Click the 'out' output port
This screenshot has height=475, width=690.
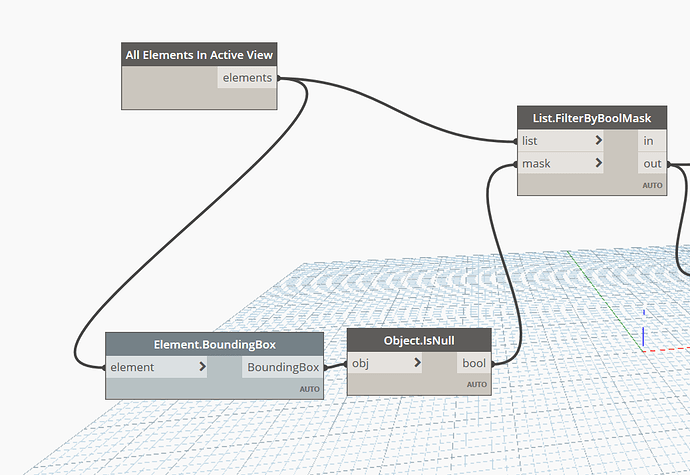tap(652, 164)
